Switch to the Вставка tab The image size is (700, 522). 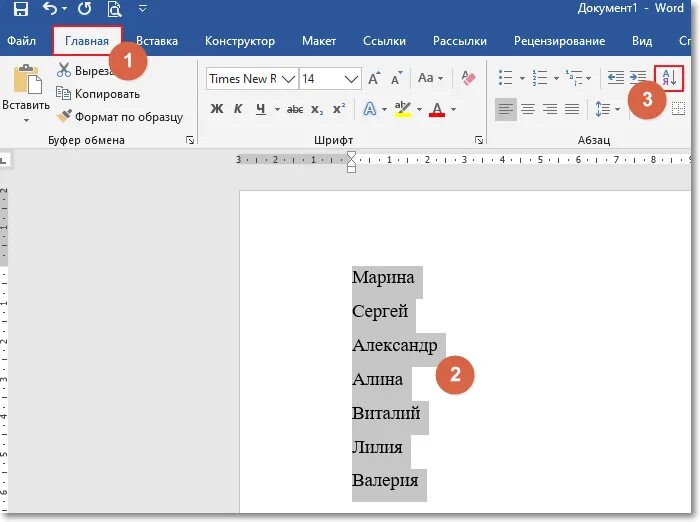(157, 41)
